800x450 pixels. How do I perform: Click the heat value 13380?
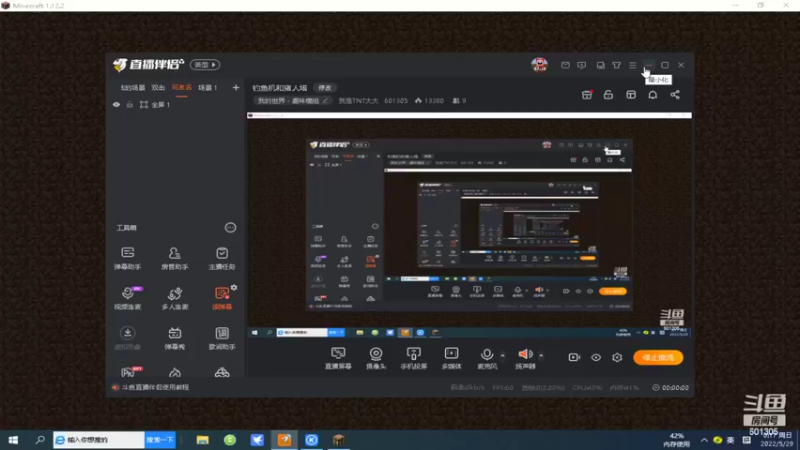429,101
